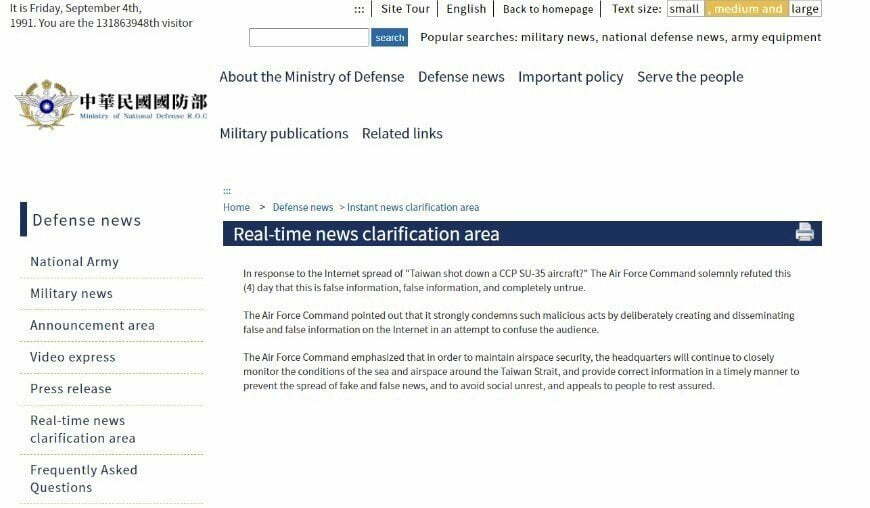Click the printer icon
The image size is (870, 508).
coord(804,233)
